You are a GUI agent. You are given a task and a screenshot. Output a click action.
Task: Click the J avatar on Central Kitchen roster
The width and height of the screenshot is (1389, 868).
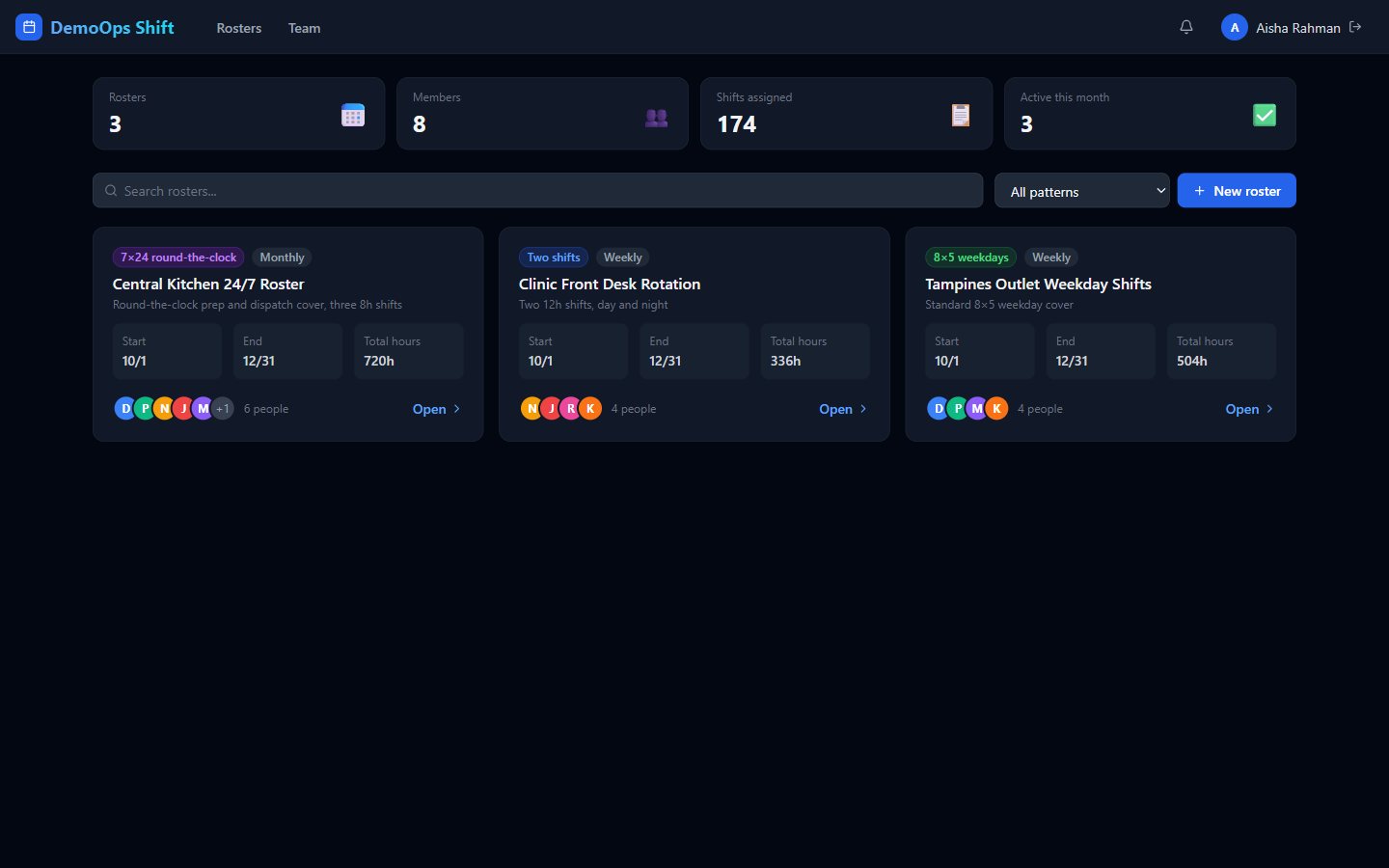pos(183,409)
